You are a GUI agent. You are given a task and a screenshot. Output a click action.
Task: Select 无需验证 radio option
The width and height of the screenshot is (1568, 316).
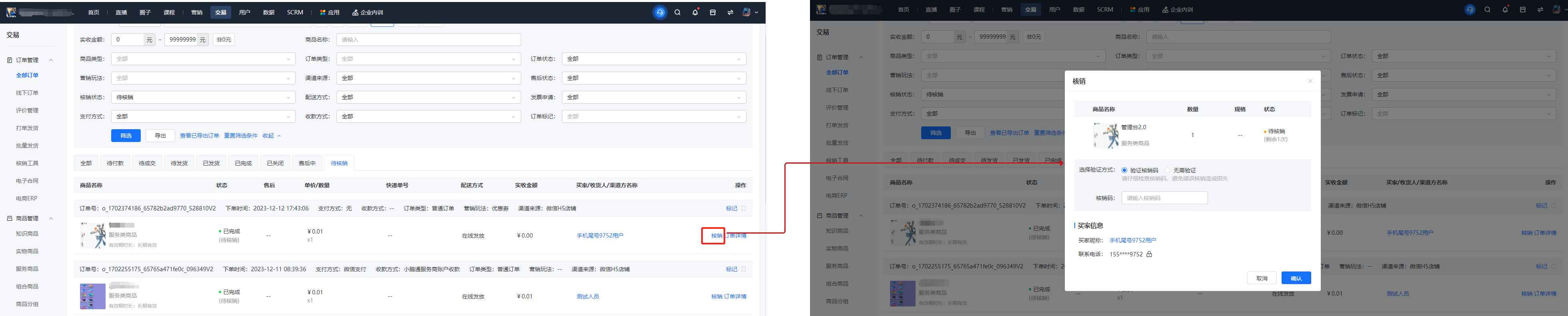1168,170
